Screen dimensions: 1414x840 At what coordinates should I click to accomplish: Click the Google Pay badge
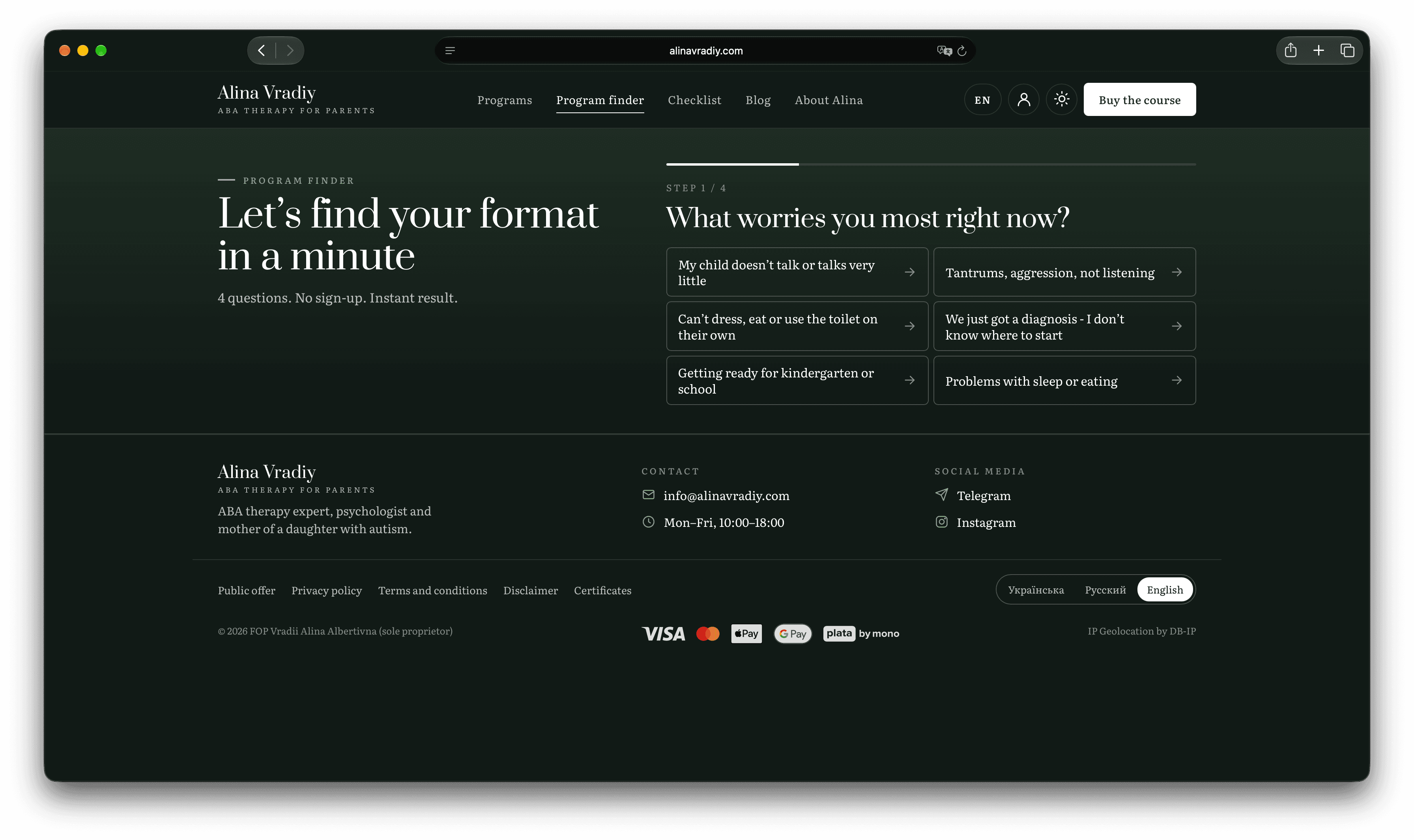coord(792,633)
